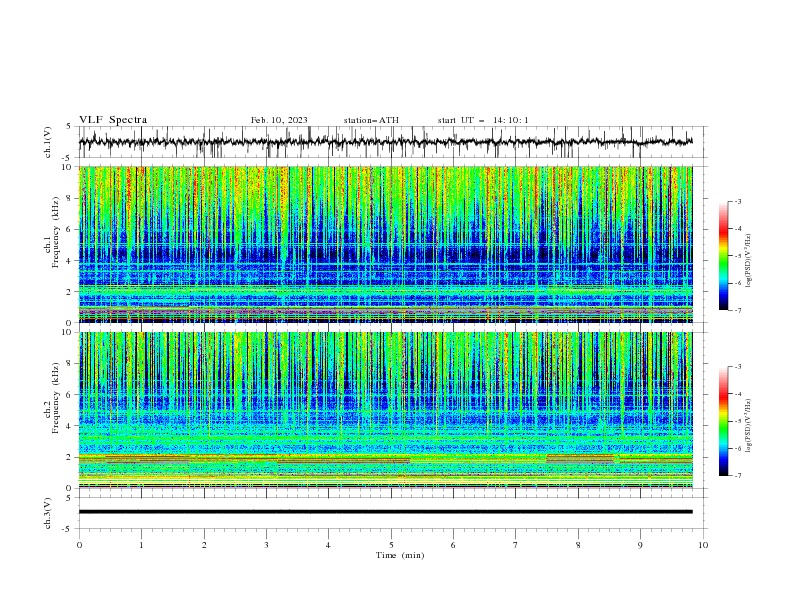Click the '-7' value on ch.2 colorbar
792x612 pixels.
[737, 475]
